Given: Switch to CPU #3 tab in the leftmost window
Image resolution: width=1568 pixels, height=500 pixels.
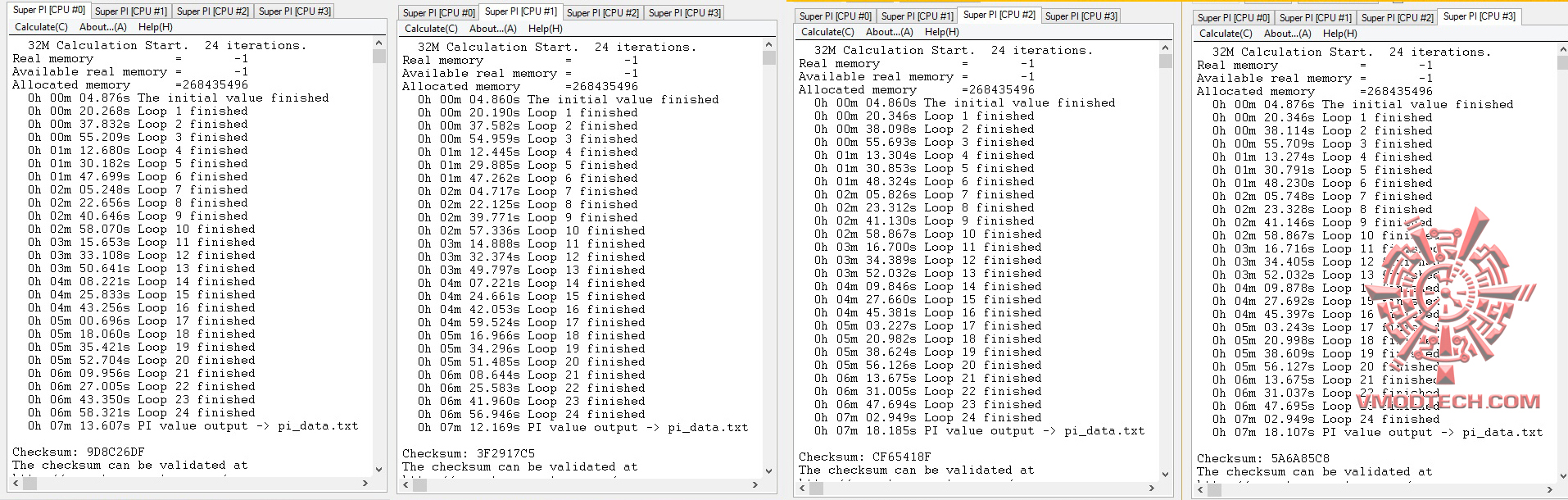Looking at the screenshot, I should [295, 11].
